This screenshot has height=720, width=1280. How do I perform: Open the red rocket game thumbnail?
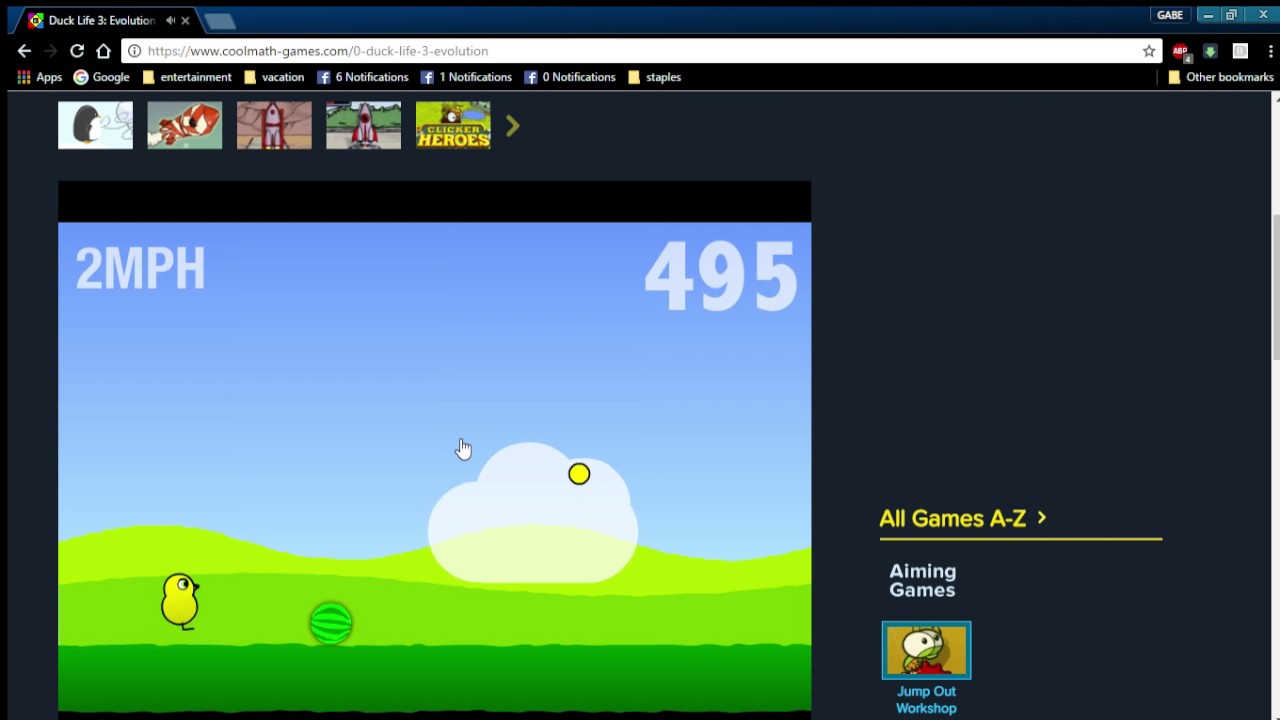pos(274,125)
